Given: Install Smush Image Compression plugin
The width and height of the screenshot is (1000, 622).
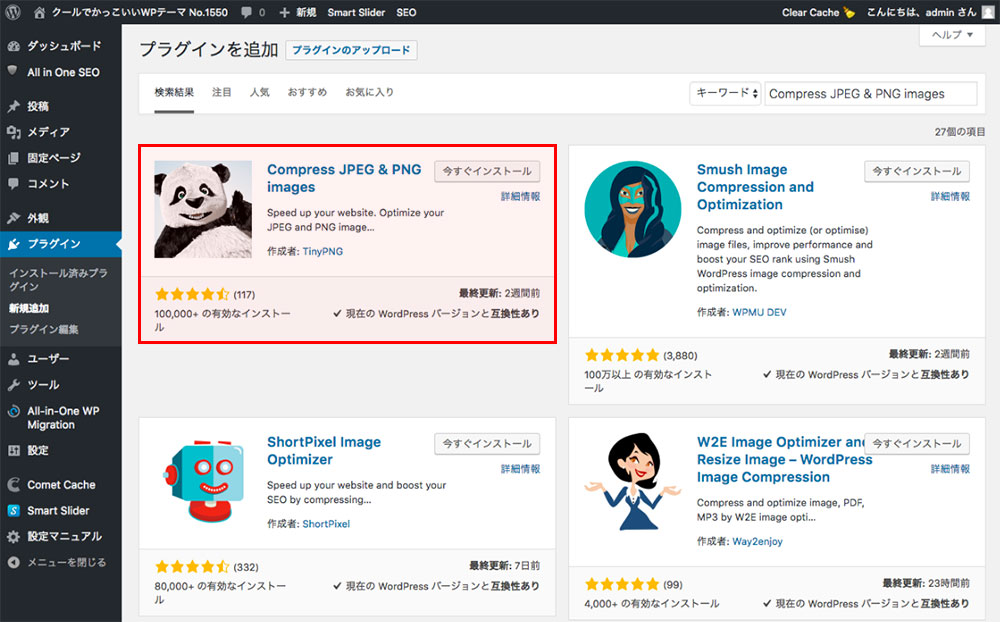Looking at the screenshot, I should coord(917,171).
